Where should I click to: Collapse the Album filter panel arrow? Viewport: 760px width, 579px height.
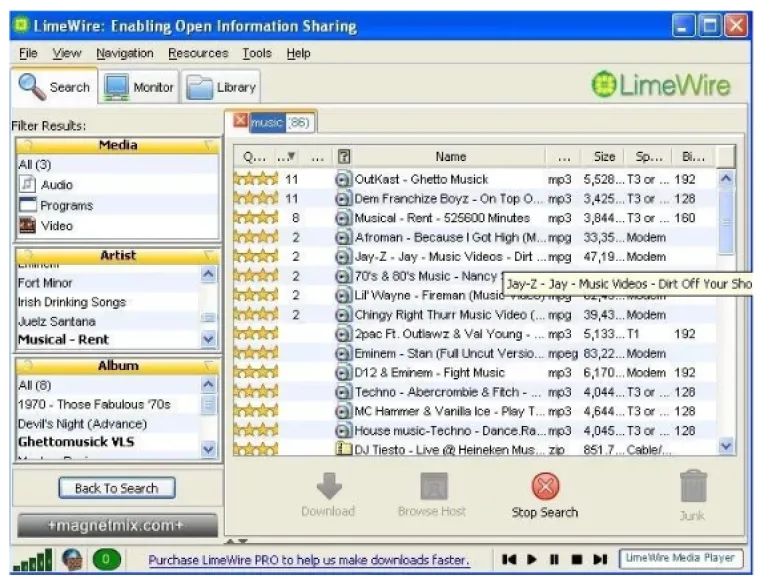[x=208, y=366]
